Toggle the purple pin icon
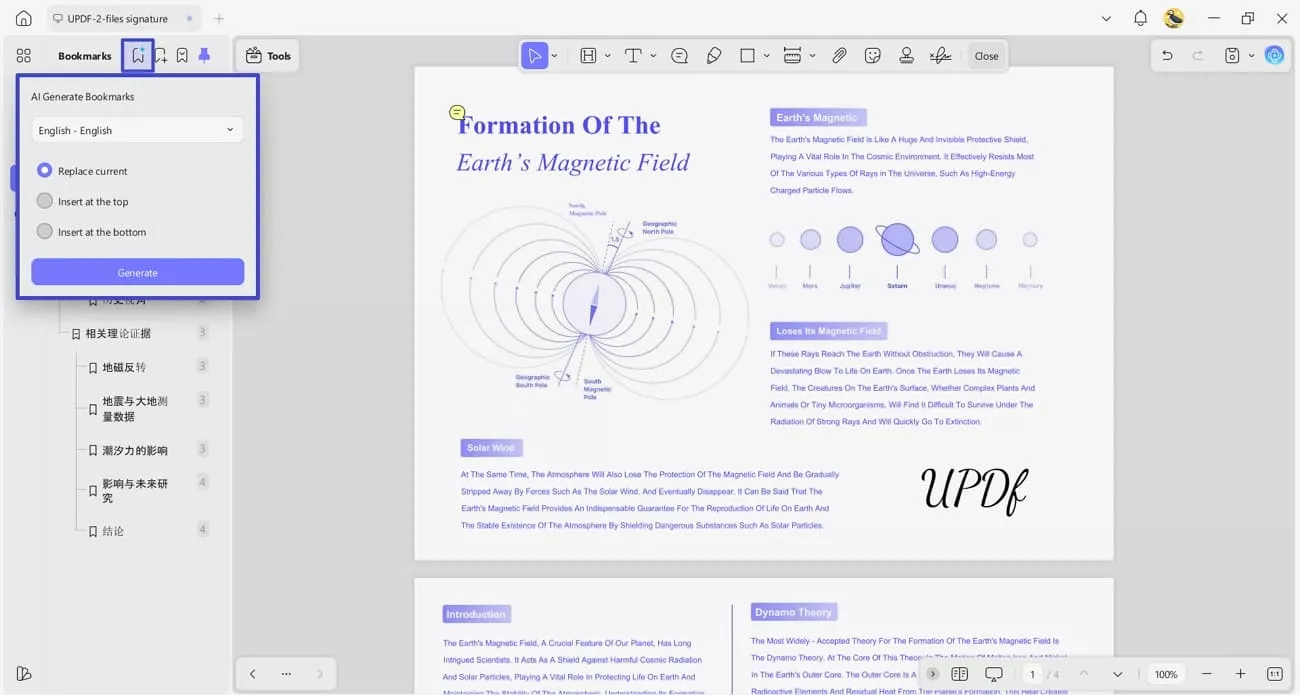Image resolution: width=1300 pixels, height=695 pixels. coord(204,56)
